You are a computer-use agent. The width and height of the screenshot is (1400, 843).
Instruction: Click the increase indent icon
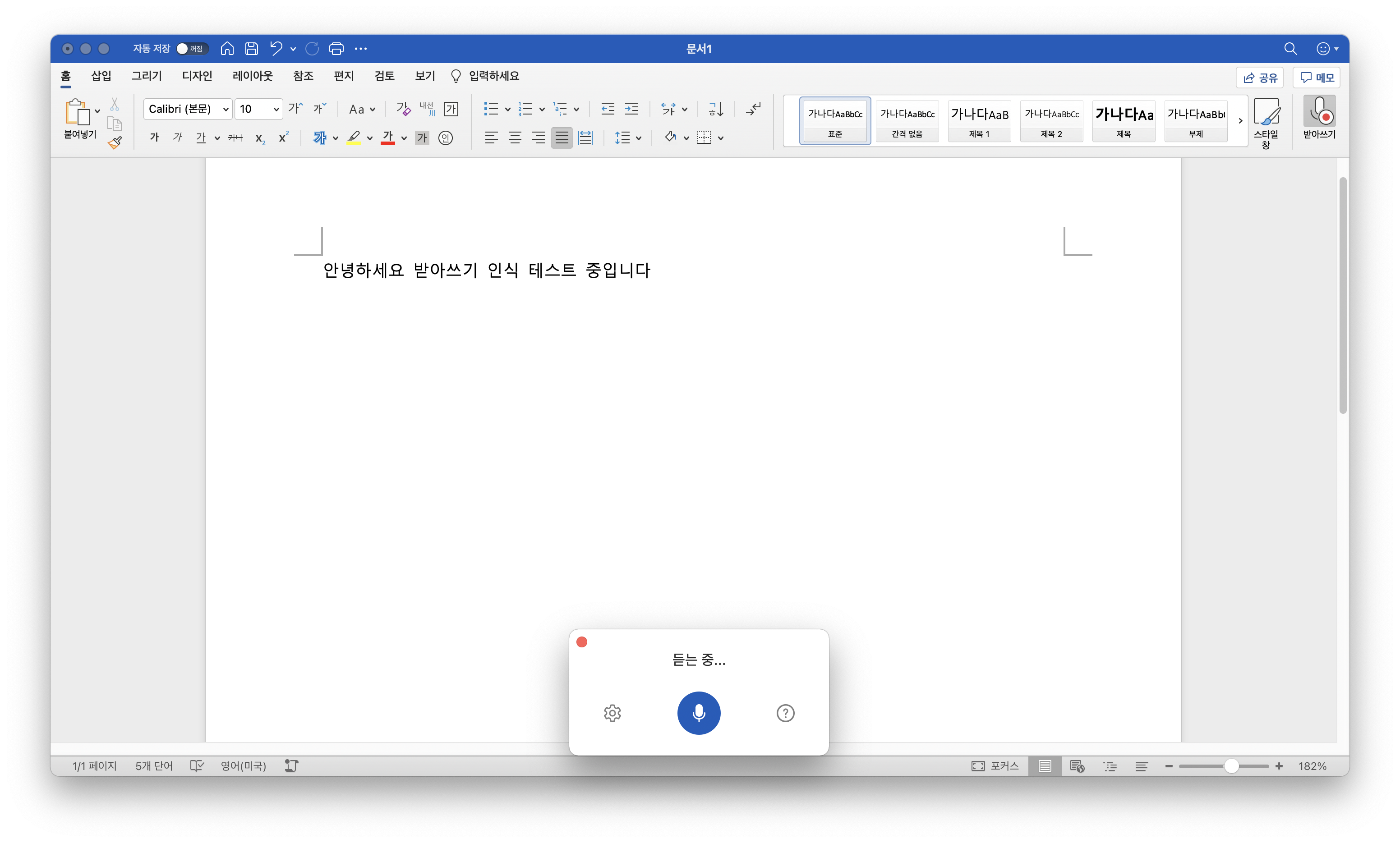click(631, 109)
